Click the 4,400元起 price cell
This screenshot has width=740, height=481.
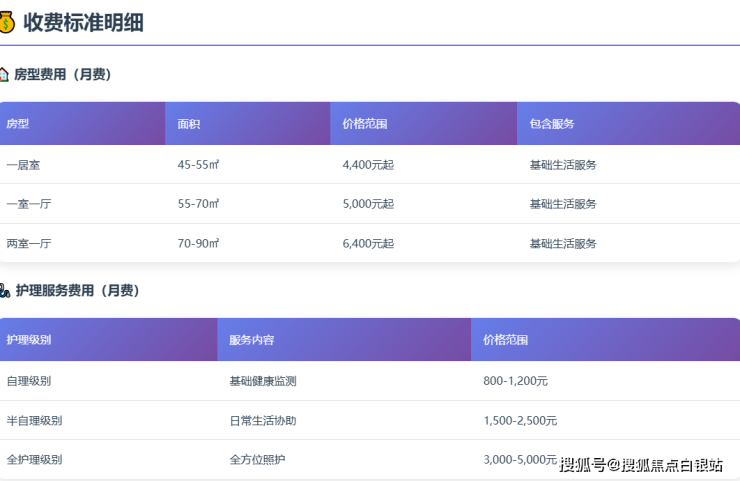[x=368, y=164]
